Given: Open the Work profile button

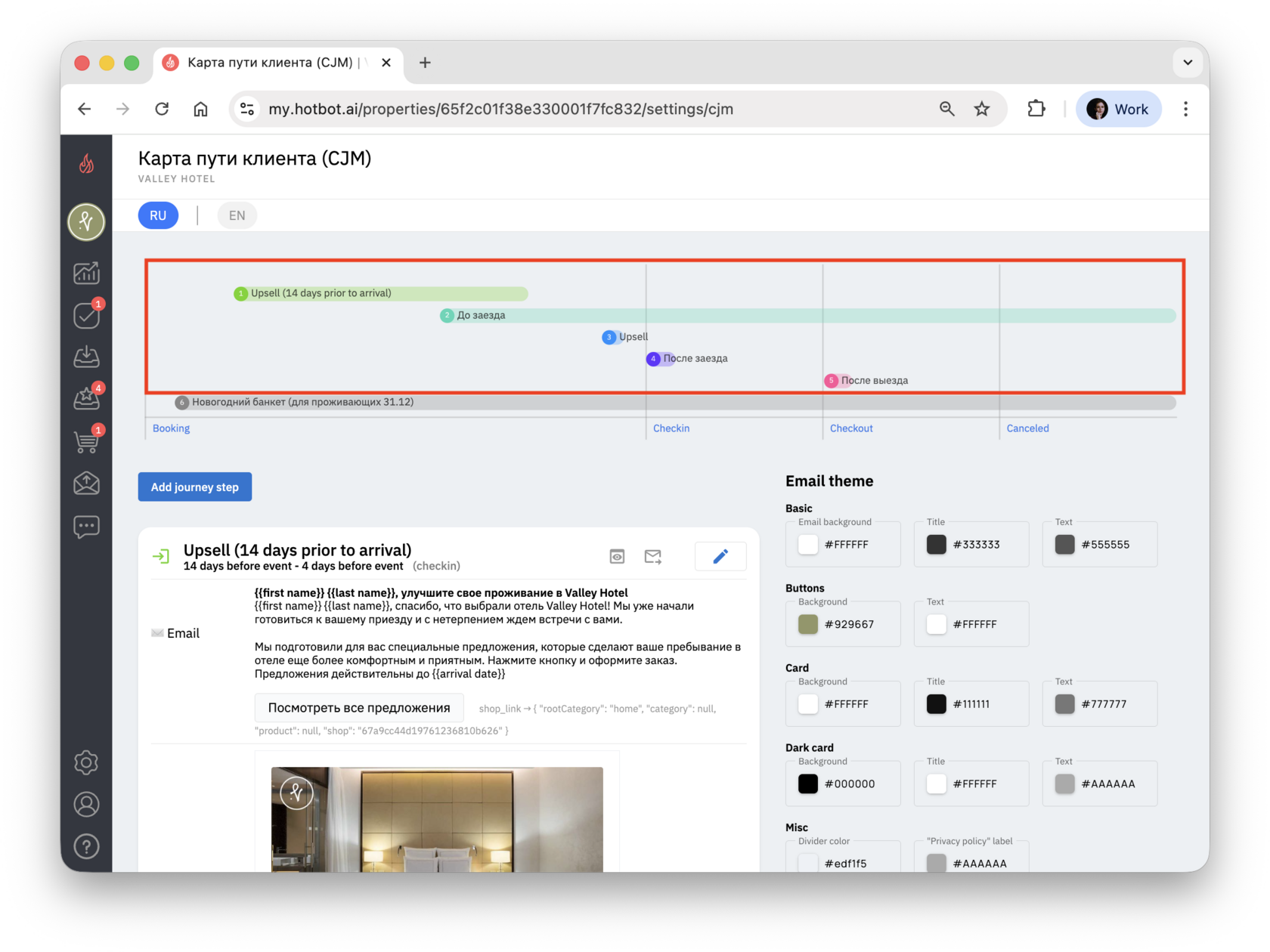Looking at the screenshot, I should coord(1118,109).
